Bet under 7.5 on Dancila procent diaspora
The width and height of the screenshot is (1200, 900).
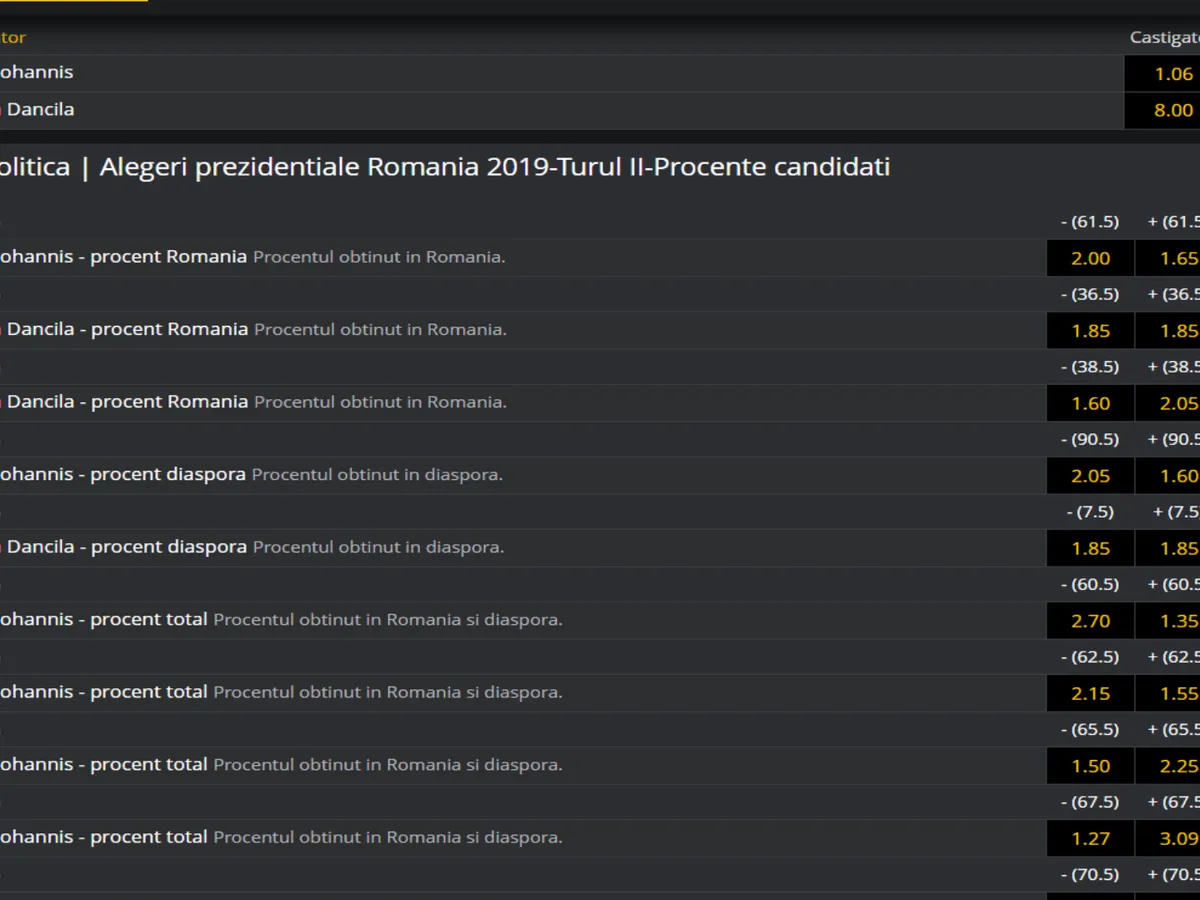click(1090, 548)
